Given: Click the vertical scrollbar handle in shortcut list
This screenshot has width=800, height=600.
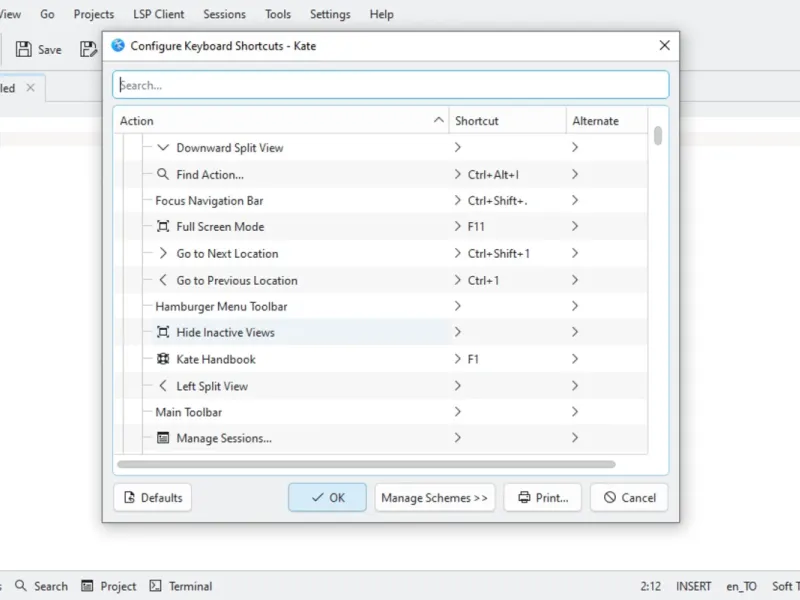Looking at the screenshot, I should coord(658,136).
